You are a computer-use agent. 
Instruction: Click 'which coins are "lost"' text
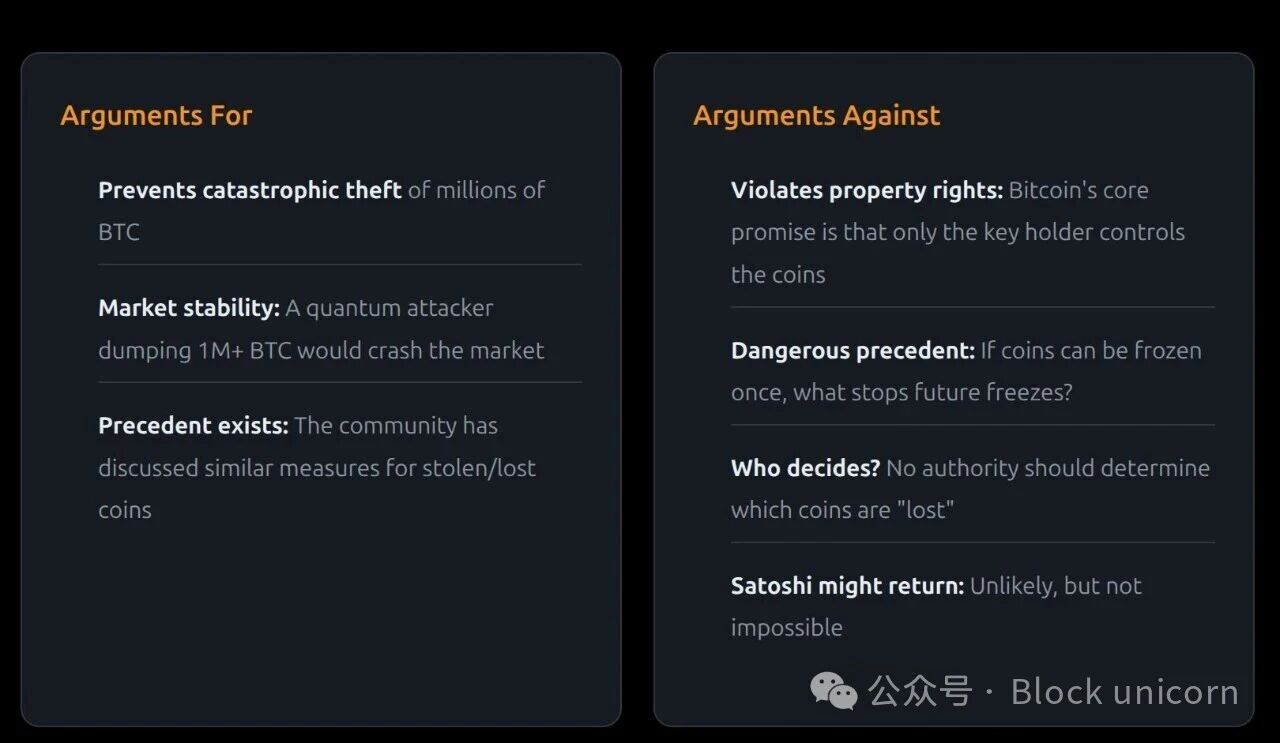pos(842,510)
